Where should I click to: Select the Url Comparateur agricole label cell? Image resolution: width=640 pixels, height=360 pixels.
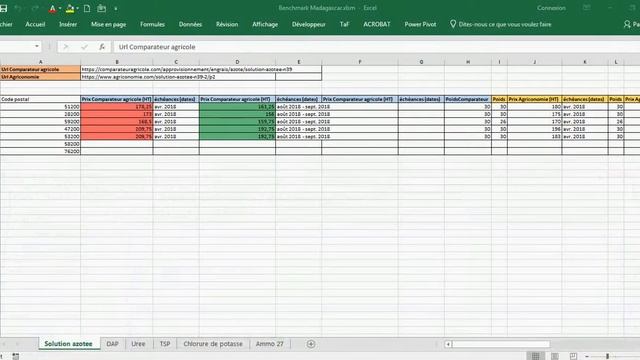40,69
